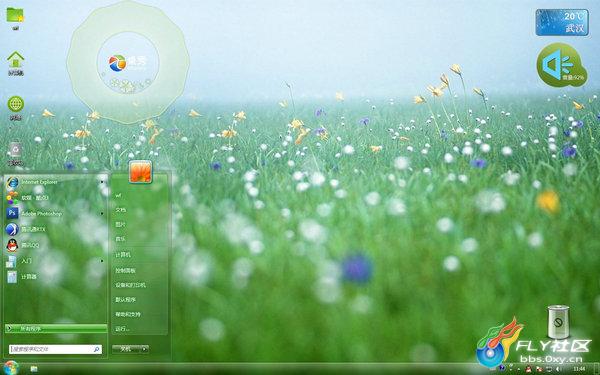The height and width of the screenshot is (375, 600).
Task: Open the Tencent RTX application
Action: point(54,229)
